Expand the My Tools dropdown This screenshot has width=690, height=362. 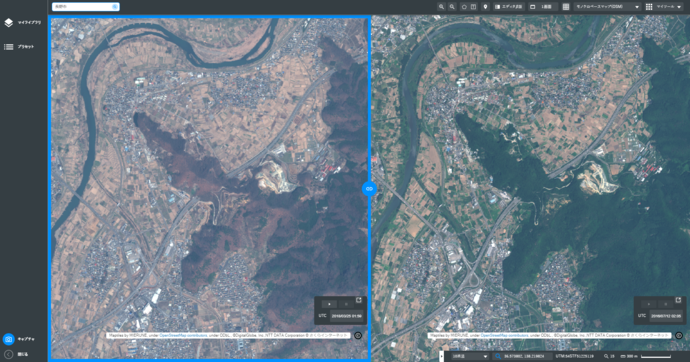[x=664, y=7]
